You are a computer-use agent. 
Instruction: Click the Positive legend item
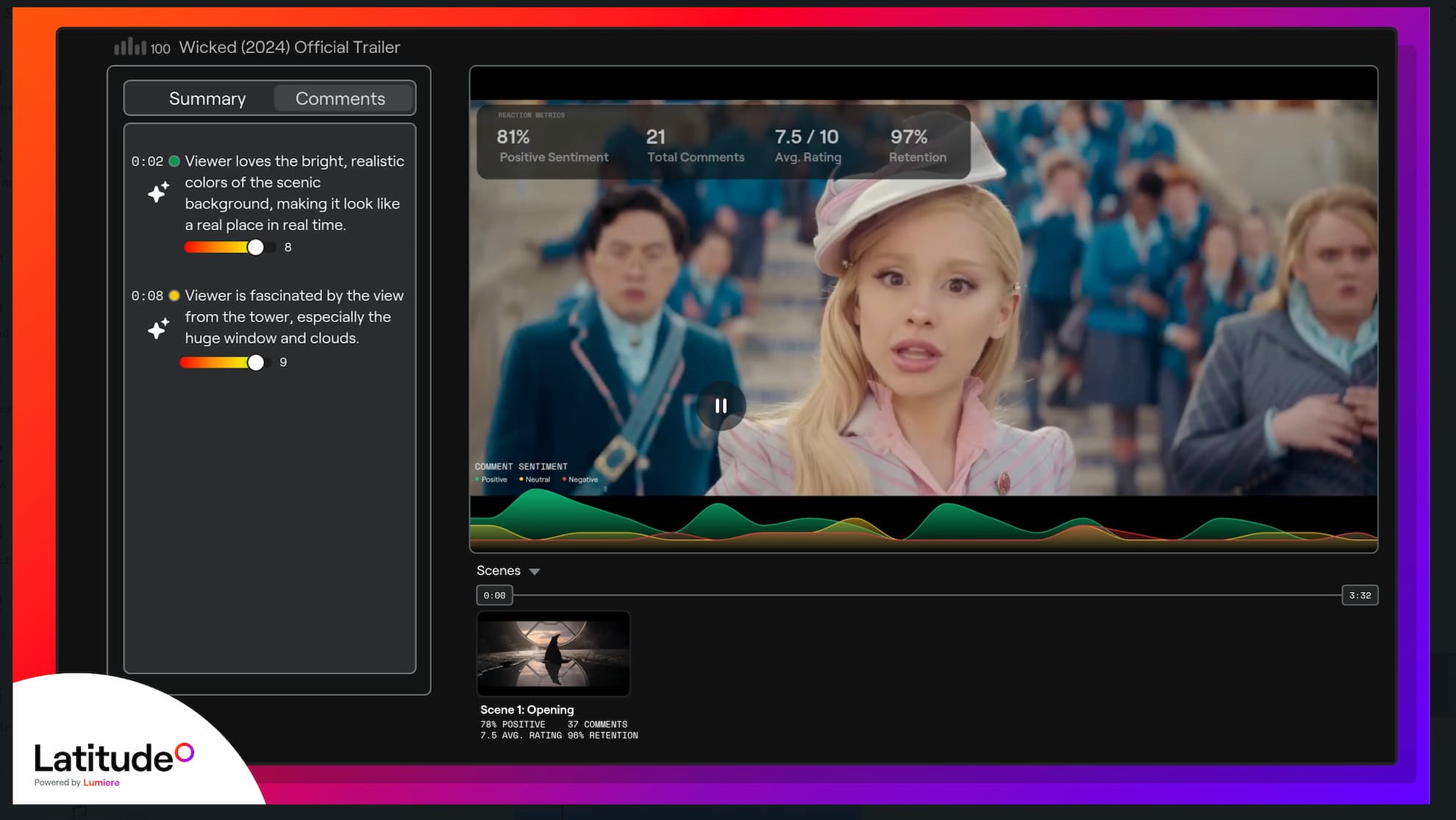click(x=491, y=479)
